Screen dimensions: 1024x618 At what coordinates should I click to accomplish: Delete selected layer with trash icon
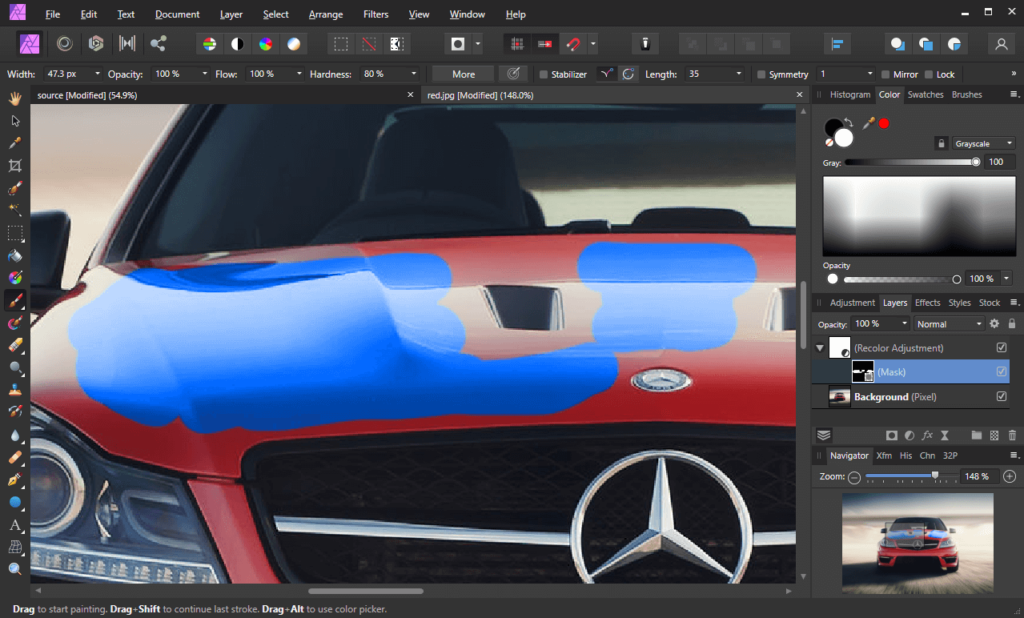[1011, 435]
